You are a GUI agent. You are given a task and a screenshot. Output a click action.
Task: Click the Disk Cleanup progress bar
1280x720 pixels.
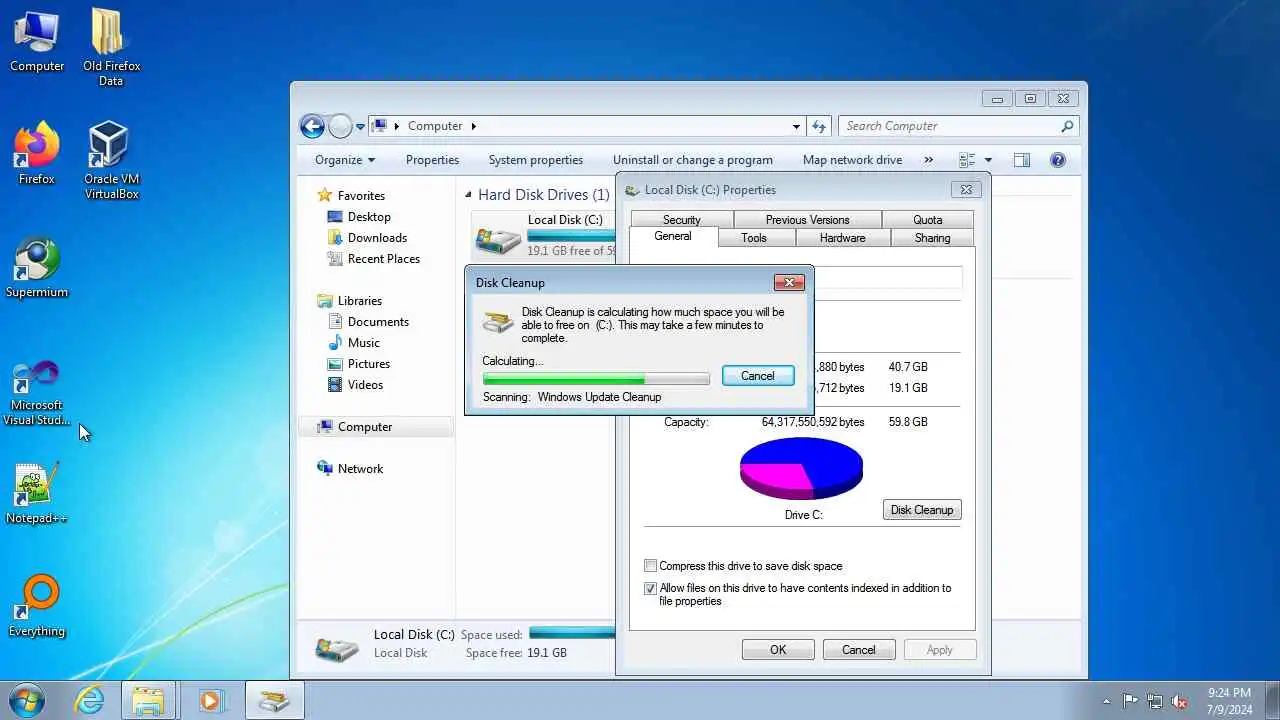click(596, 379)
